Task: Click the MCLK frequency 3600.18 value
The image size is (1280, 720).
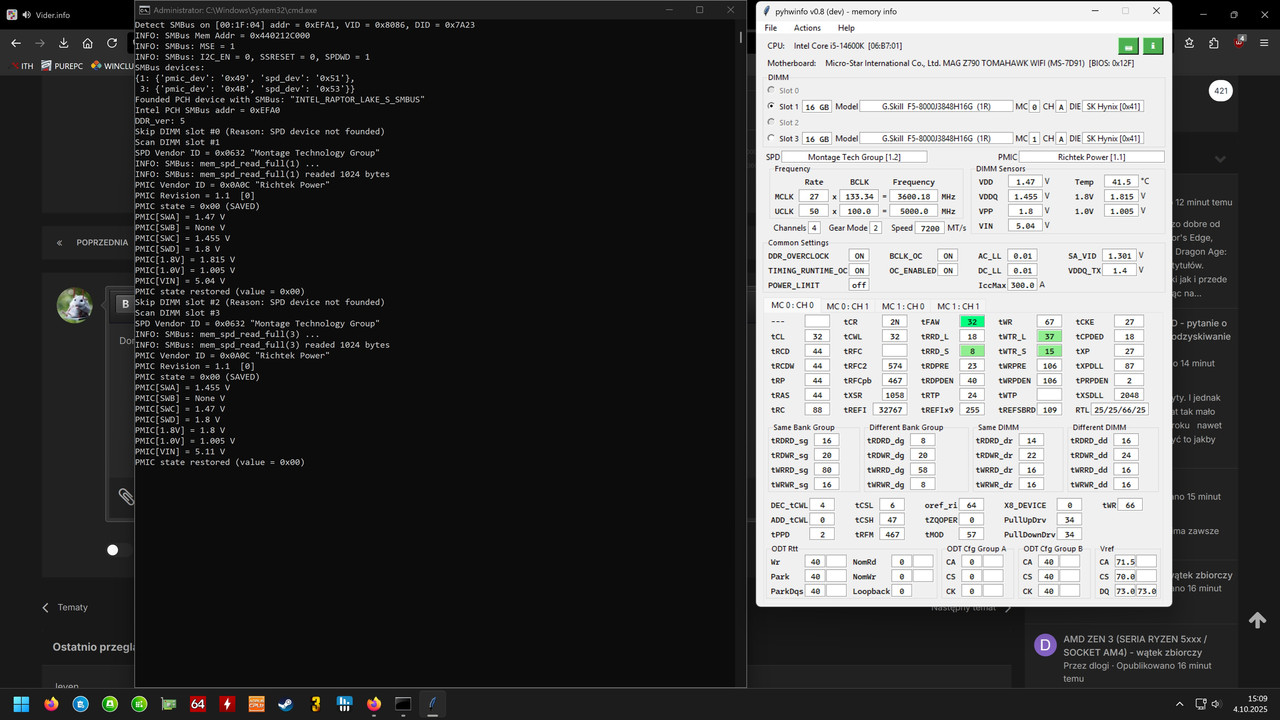Action: [914, 197]
